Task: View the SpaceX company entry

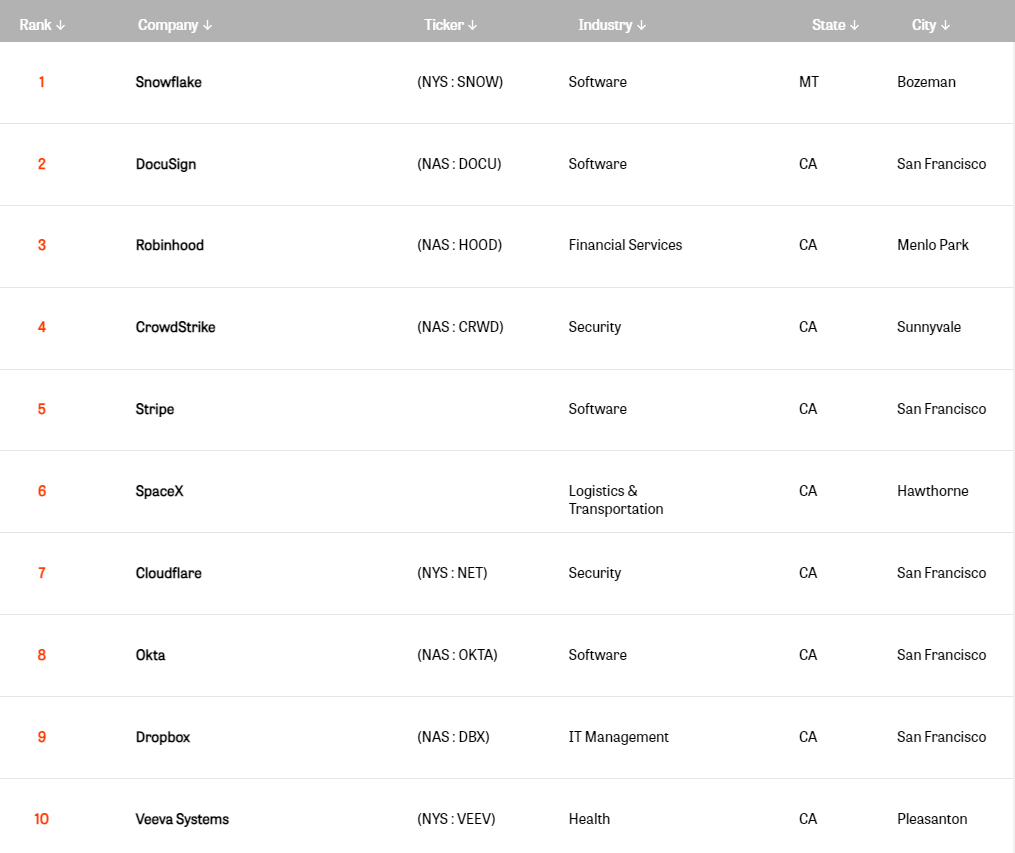Action: coord(160,491)
